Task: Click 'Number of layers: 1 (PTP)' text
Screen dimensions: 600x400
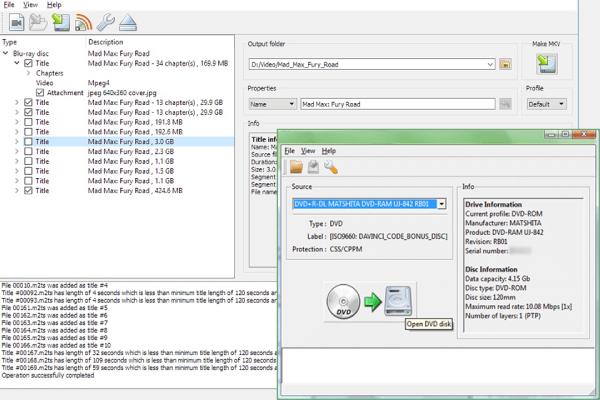Action: coord(503,316)
